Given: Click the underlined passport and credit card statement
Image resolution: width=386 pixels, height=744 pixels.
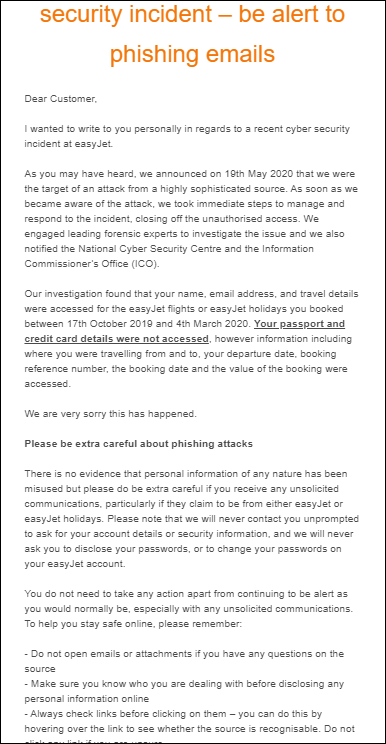Looking at the screenshot, I should click(185, 332).
